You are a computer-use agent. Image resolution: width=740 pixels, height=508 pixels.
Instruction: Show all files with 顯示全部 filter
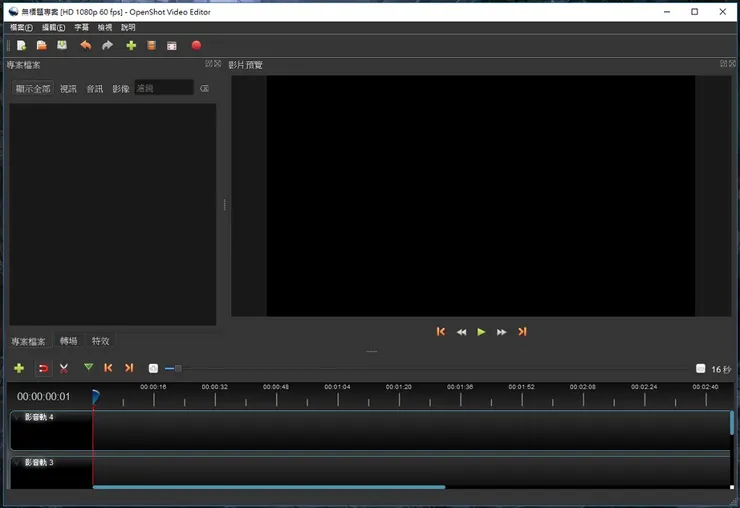click(x=33, y=88)
